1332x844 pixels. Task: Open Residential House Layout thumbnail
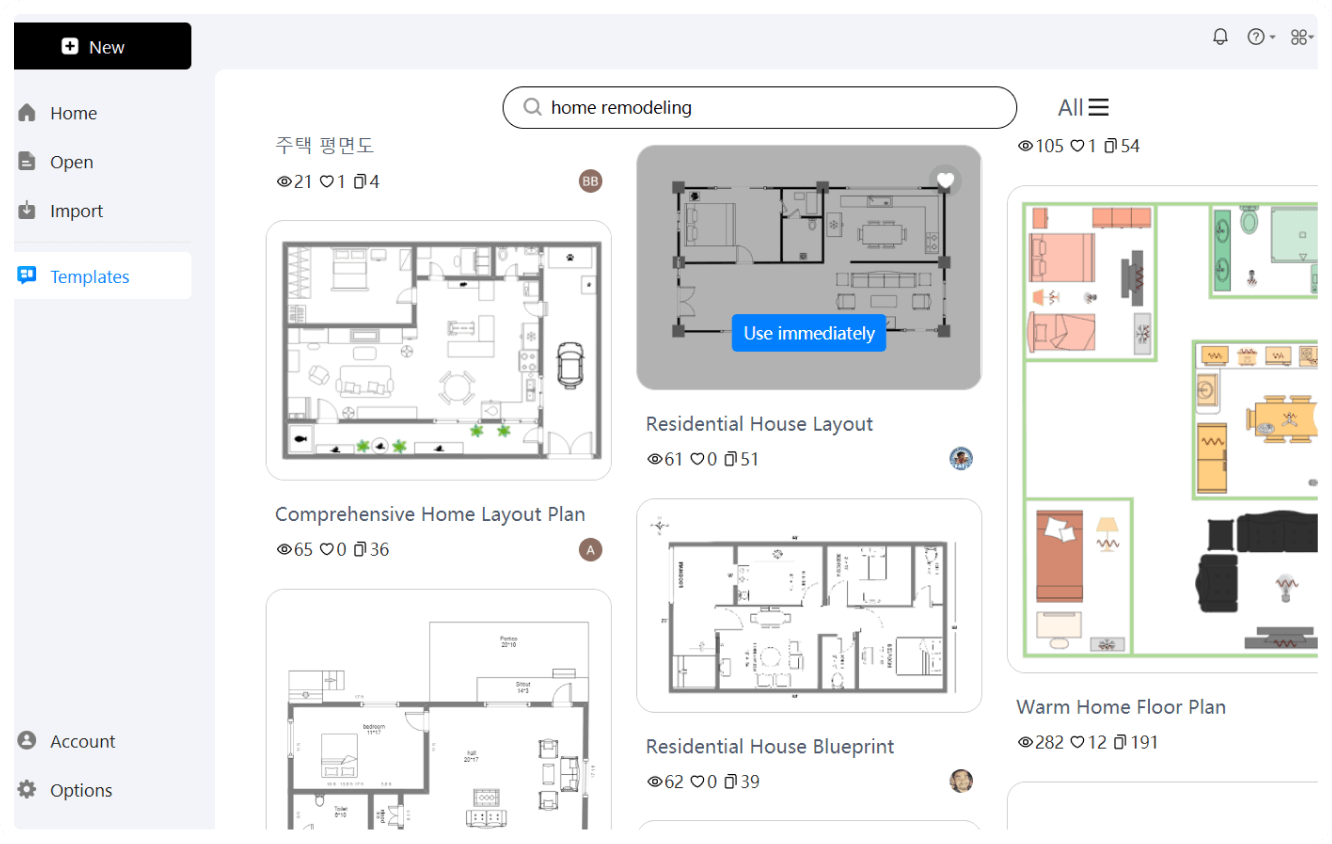click(x=809, y=267)
